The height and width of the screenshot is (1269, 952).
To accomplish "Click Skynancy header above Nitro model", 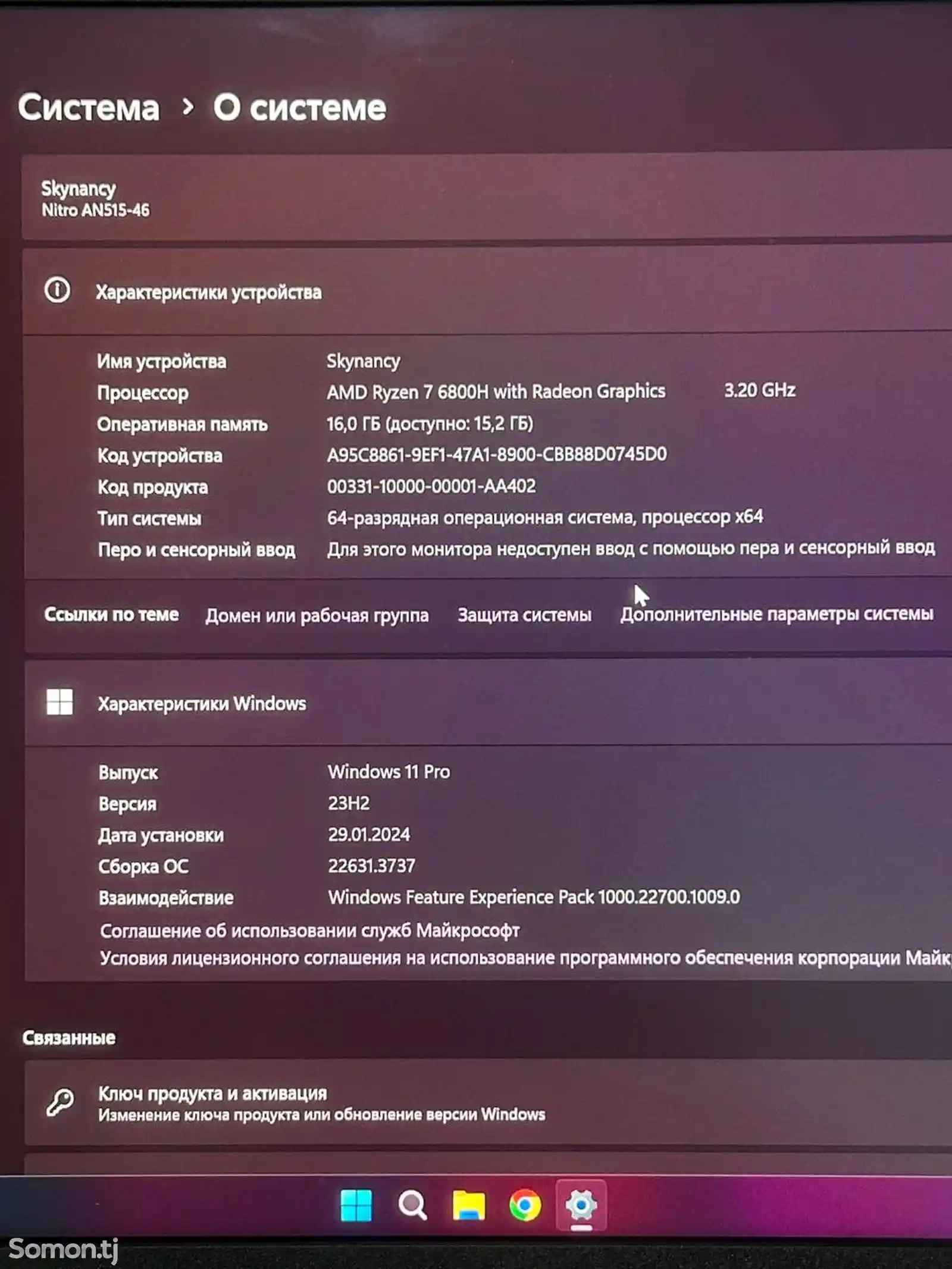I will 78,189.
